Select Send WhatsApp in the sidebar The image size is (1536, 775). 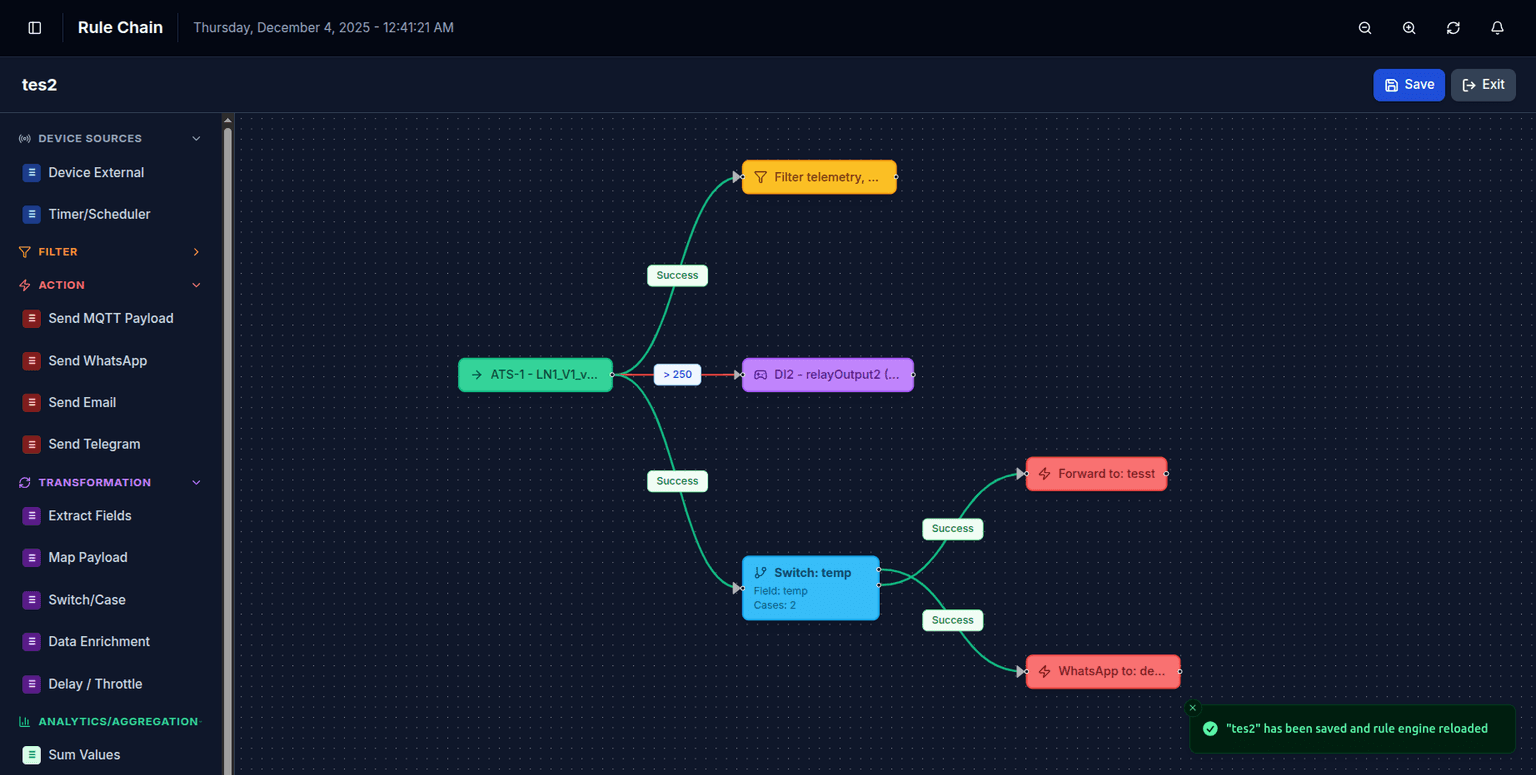tap(97, 360)
